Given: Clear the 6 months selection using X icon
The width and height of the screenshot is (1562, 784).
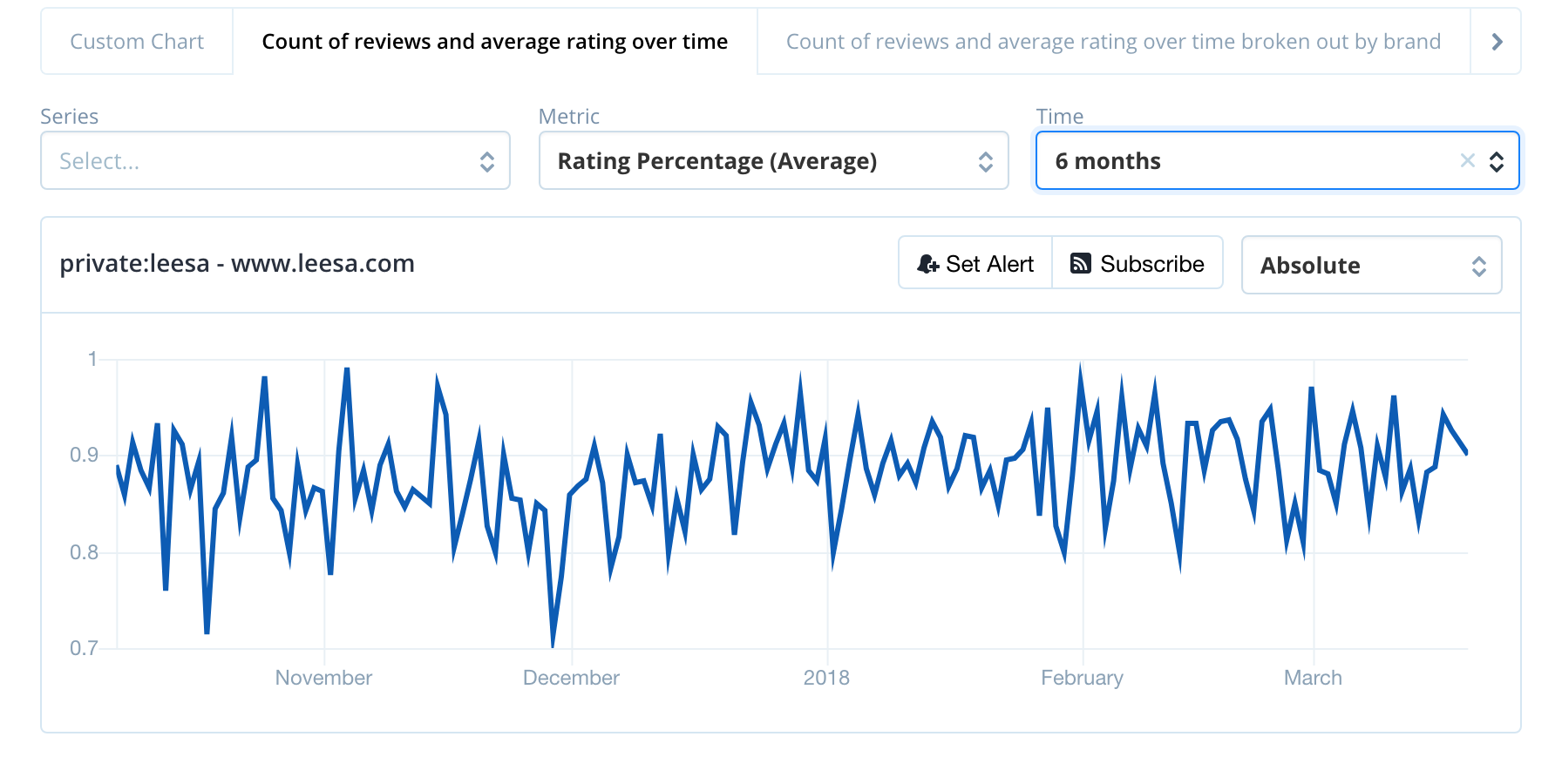Looking at the screenshot, I should click(x=1468, y=160).
